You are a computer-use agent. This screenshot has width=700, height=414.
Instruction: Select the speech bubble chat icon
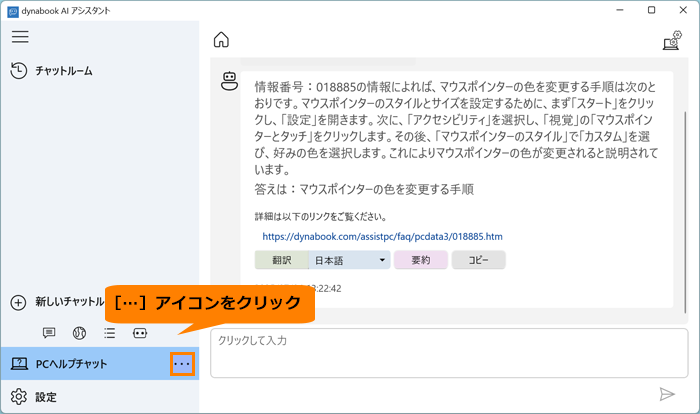pos(49,333)
